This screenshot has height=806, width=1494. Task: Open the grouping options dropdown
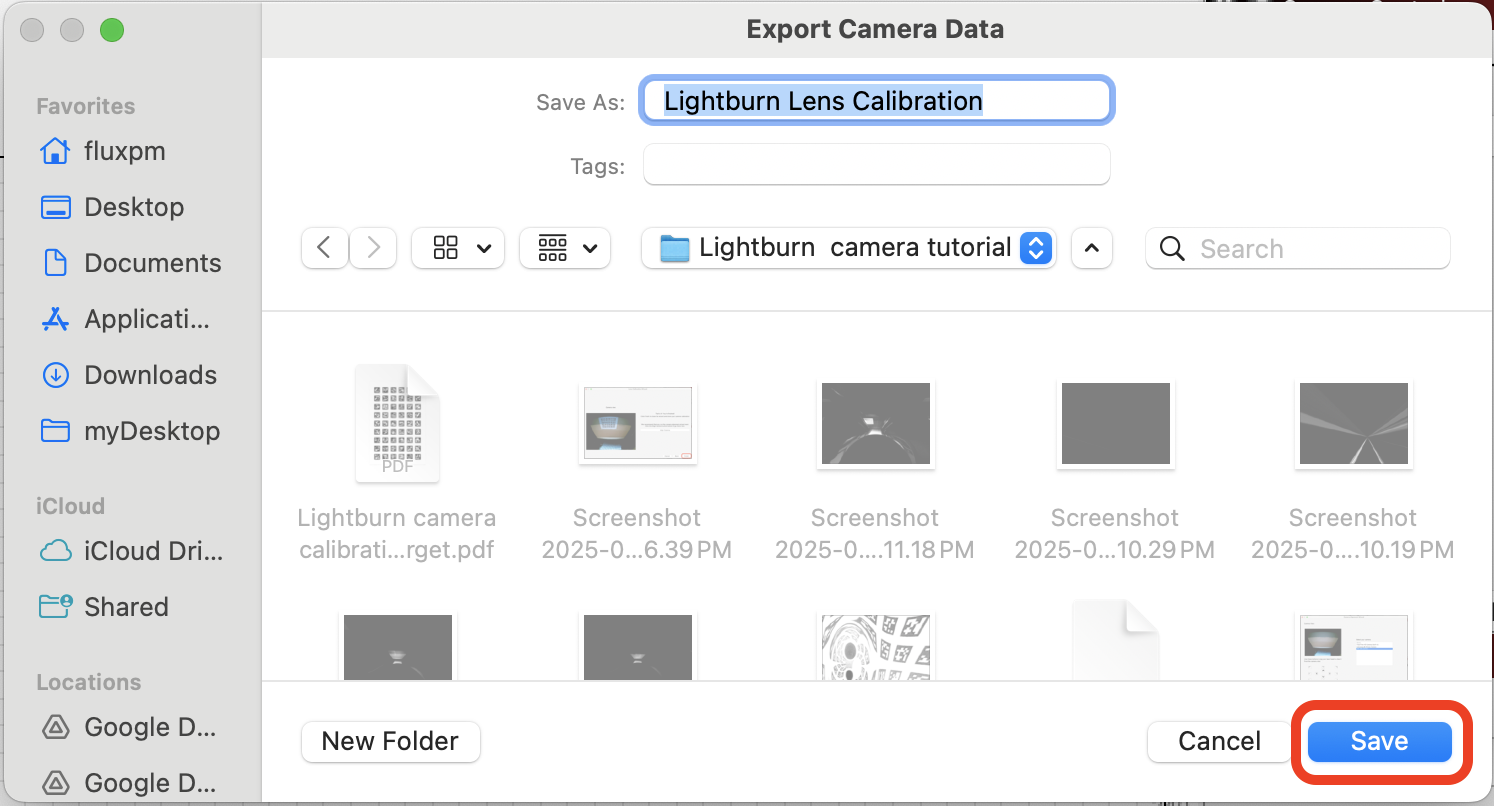click(565, 248)
